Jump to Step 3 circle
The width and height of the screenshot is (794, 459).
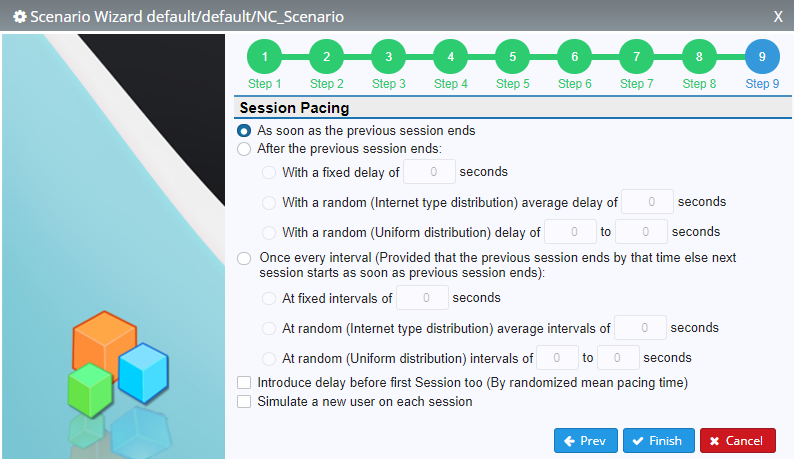coord(388,57)
